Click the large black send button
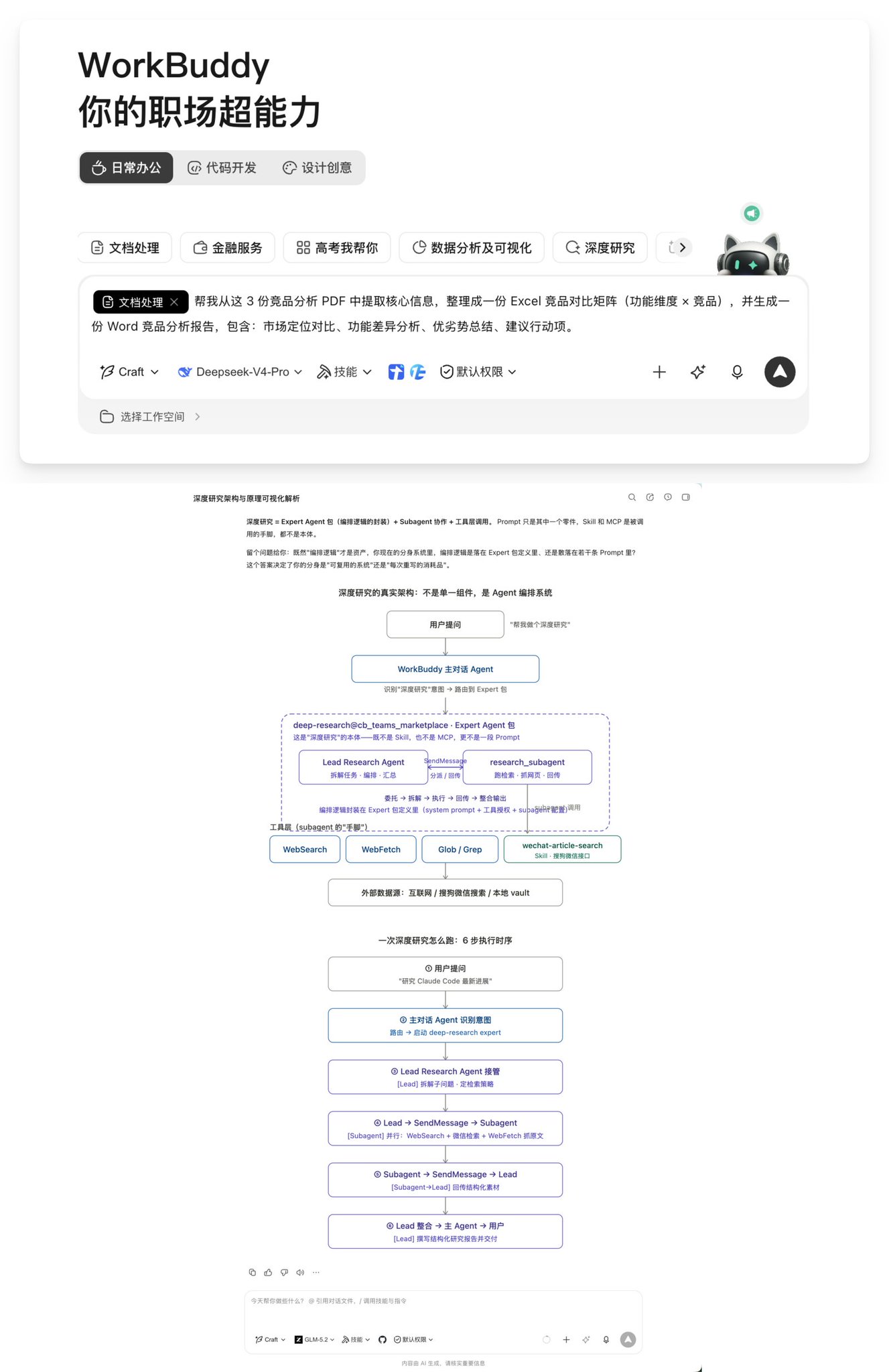Screen dimensions: 889x1372 click(779, 372)
